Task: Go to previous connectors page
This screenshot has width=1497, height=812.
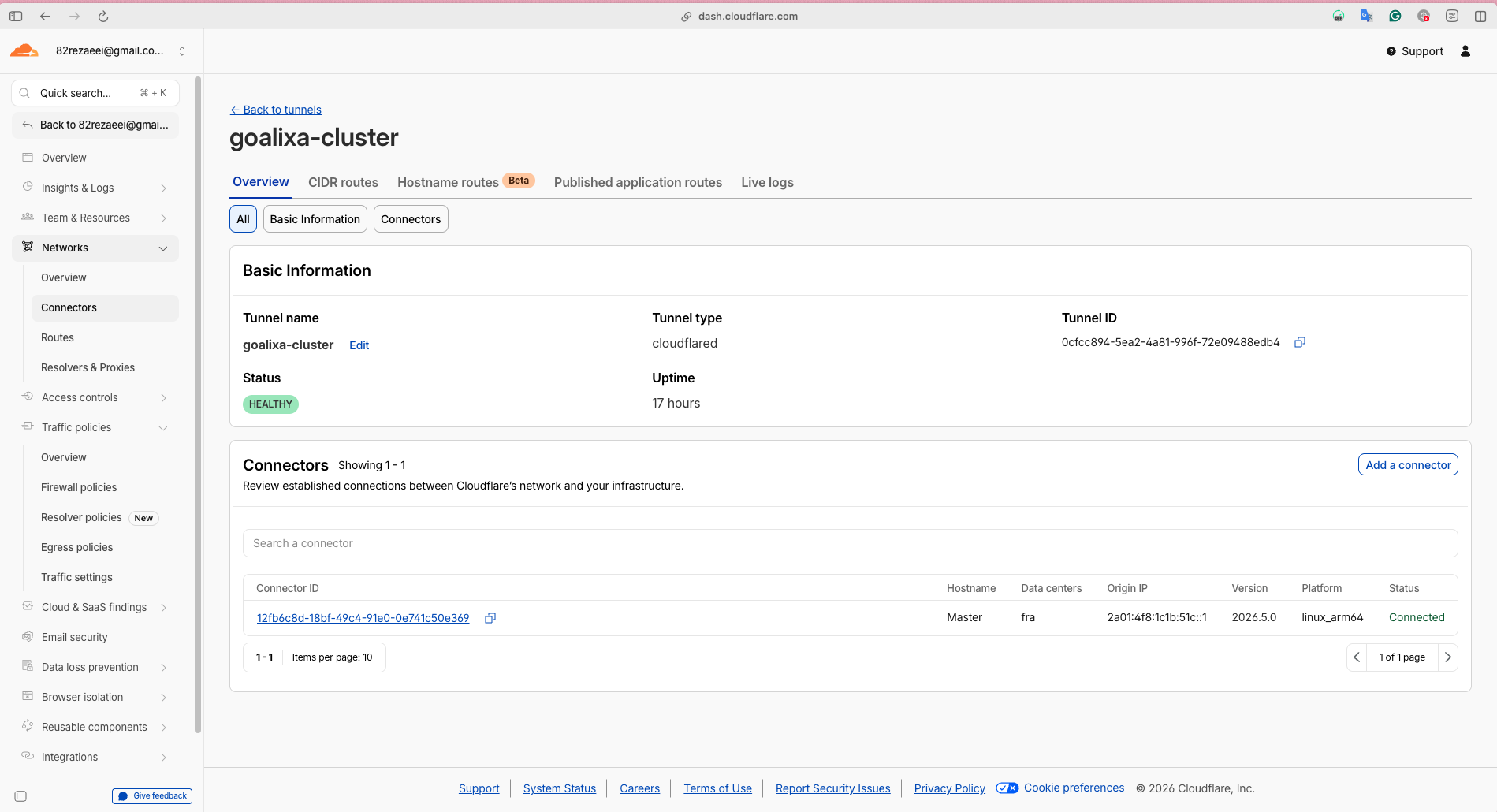Action: pos(1357,657)
